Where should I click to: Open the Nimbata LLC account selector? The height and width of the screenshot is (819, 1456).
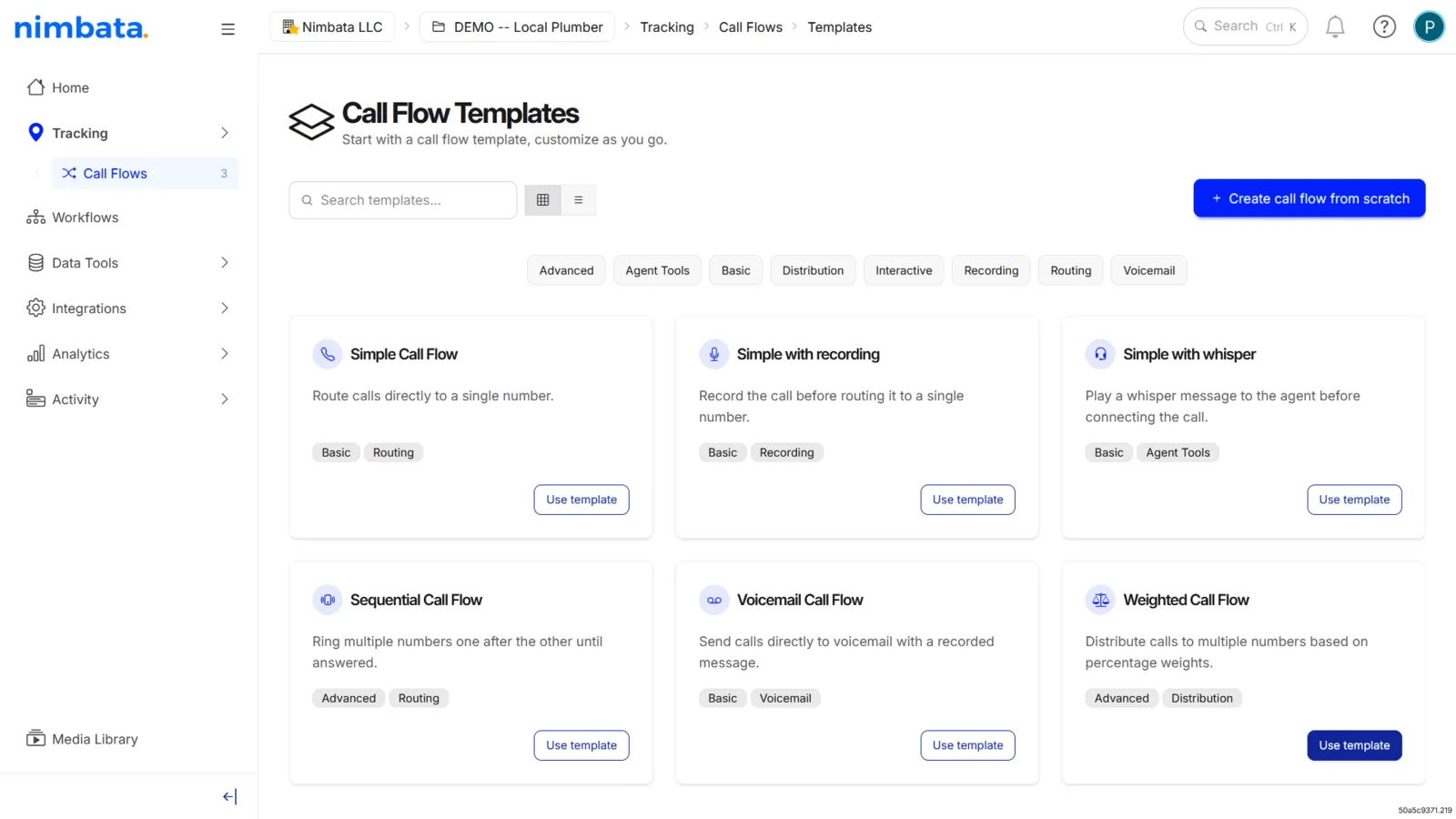point(332,27)
